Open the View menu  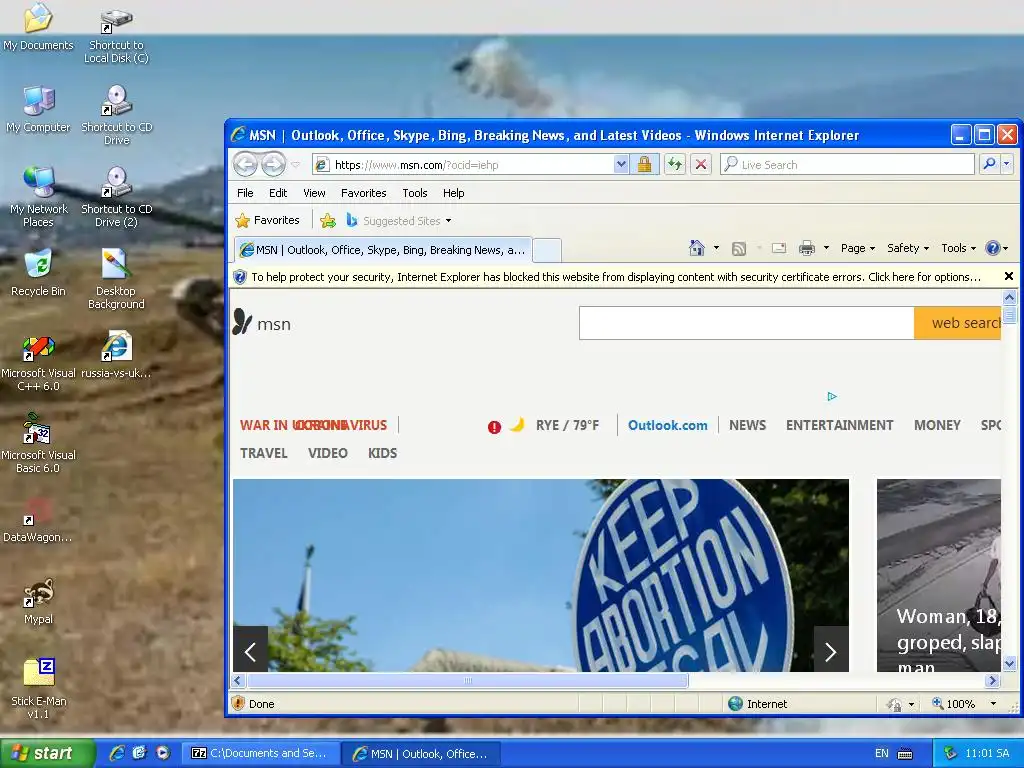314,193
